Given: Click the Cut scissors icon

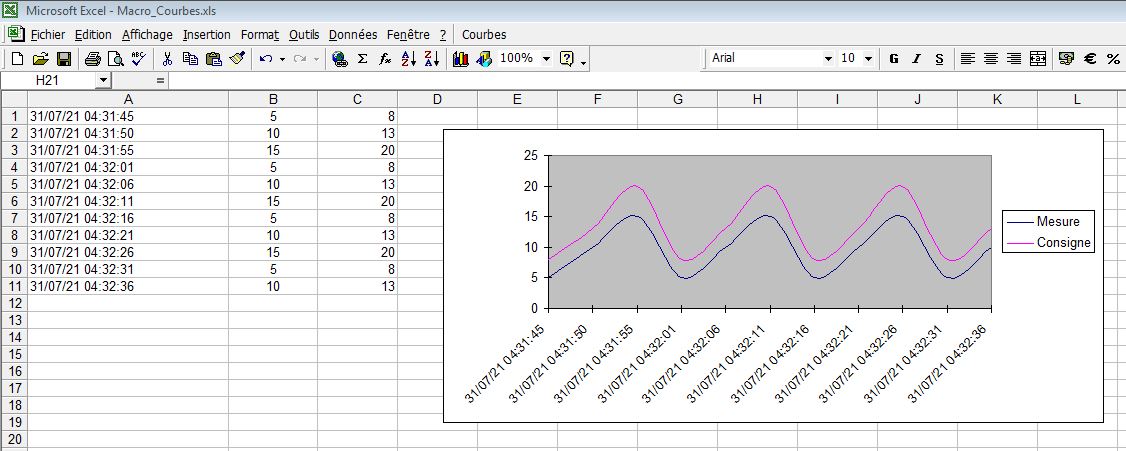Looking at the screenshot, I should tap(167, 59).
